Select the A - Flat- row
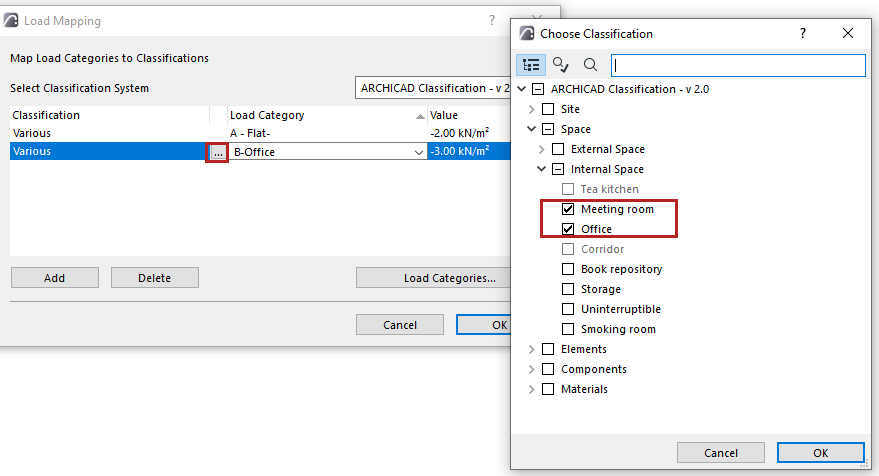 260,133
